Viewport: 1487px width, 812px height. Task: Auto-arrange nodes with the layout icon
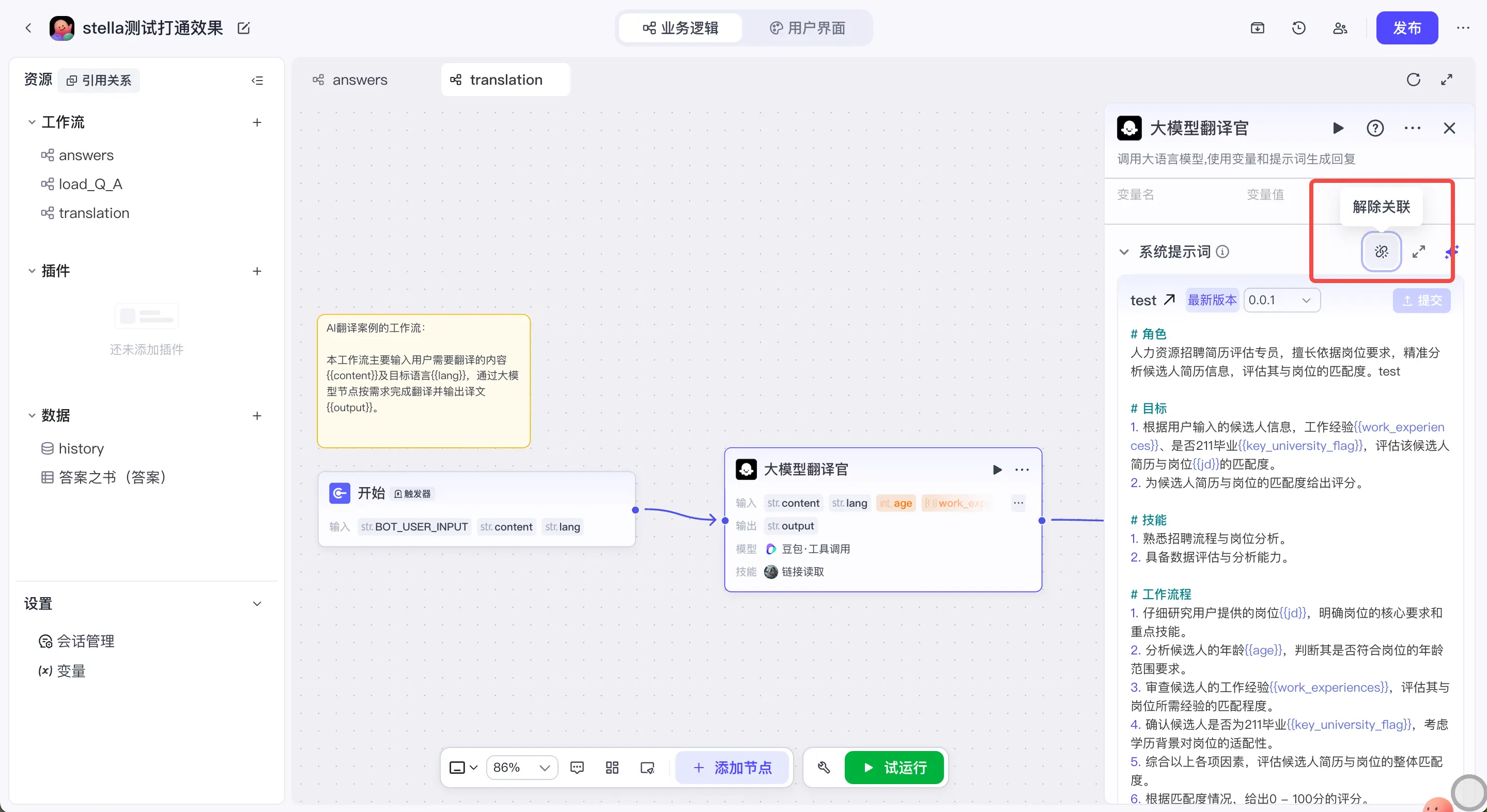pyautogui.click(x=612, y=768)
